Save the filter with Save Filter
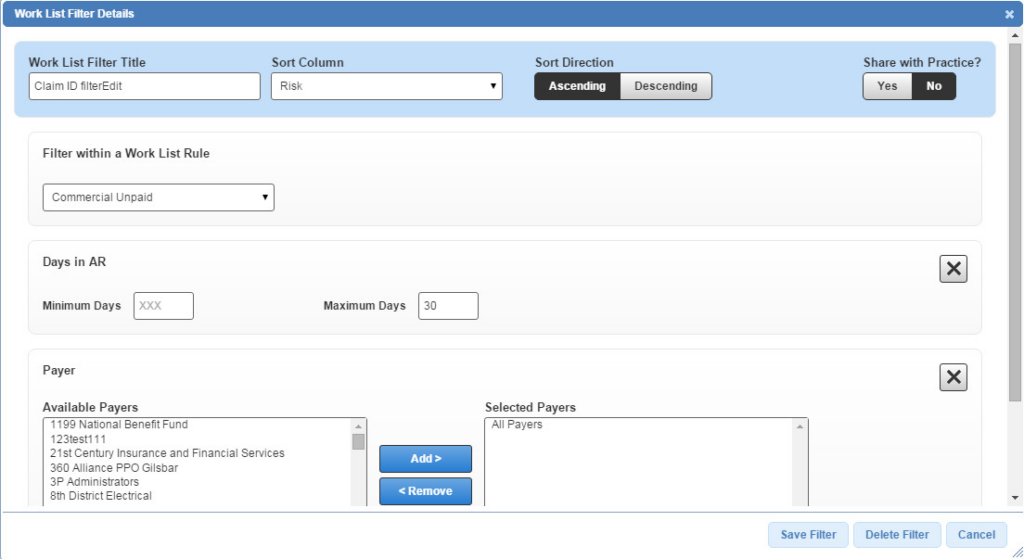Viewport: 1024px width, 559px height. tap(808, 535)
